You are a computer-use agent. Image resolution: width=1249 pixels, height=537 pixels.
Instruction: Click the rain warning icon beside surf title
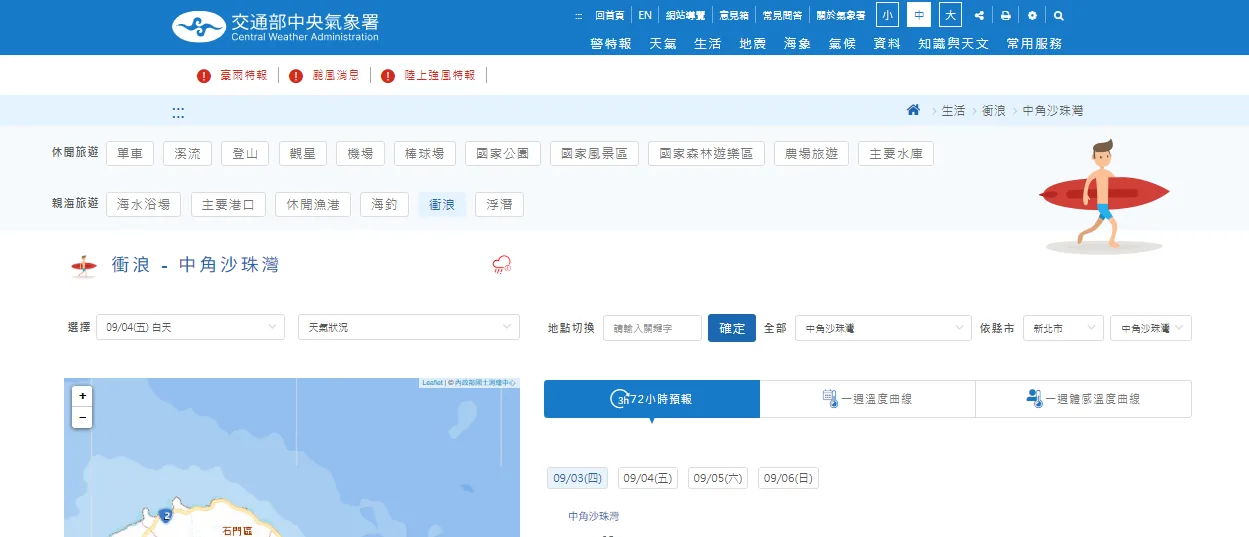(502, 264)
